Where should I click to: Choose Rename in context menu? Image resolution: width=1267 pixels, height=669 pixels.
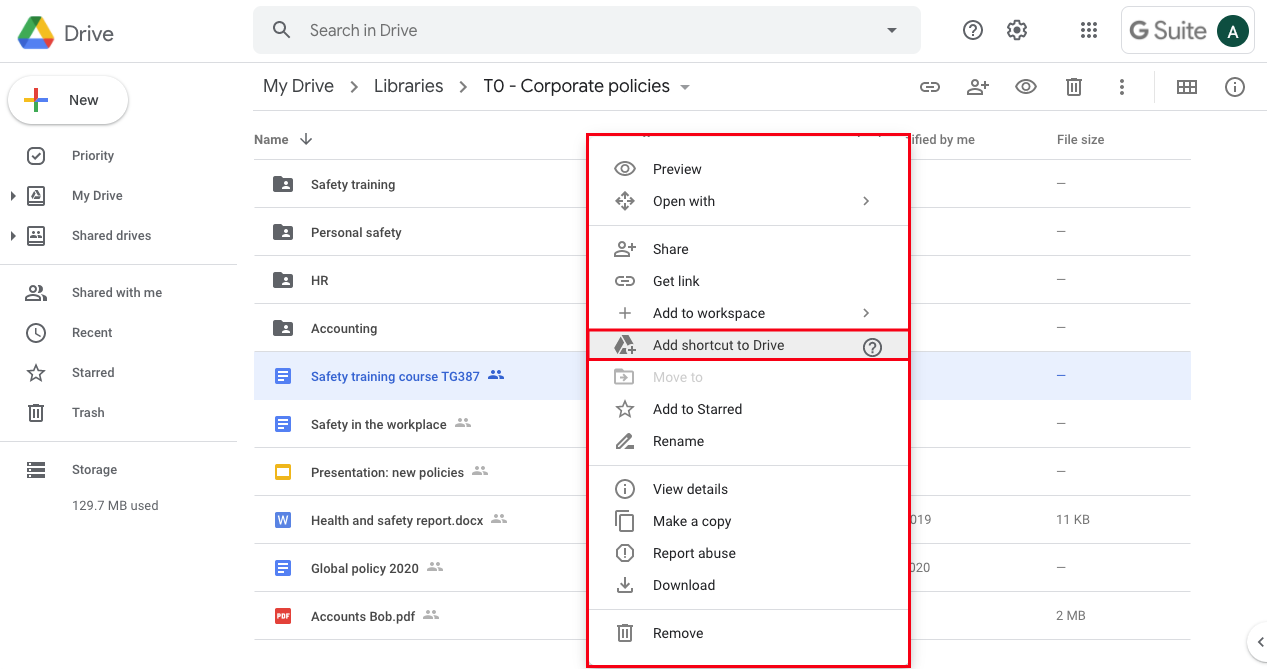tap(748, 441)
